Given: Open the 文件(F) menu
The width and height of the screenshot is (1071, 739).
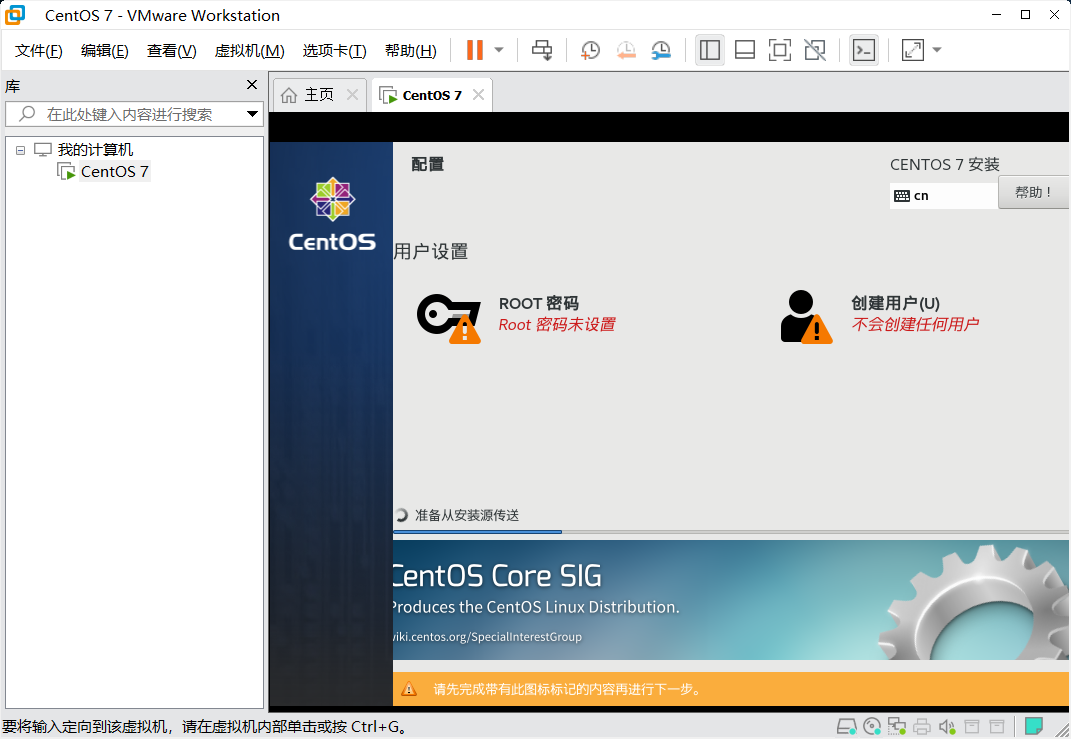Looking at the screenshot, I should click(38, 51).
